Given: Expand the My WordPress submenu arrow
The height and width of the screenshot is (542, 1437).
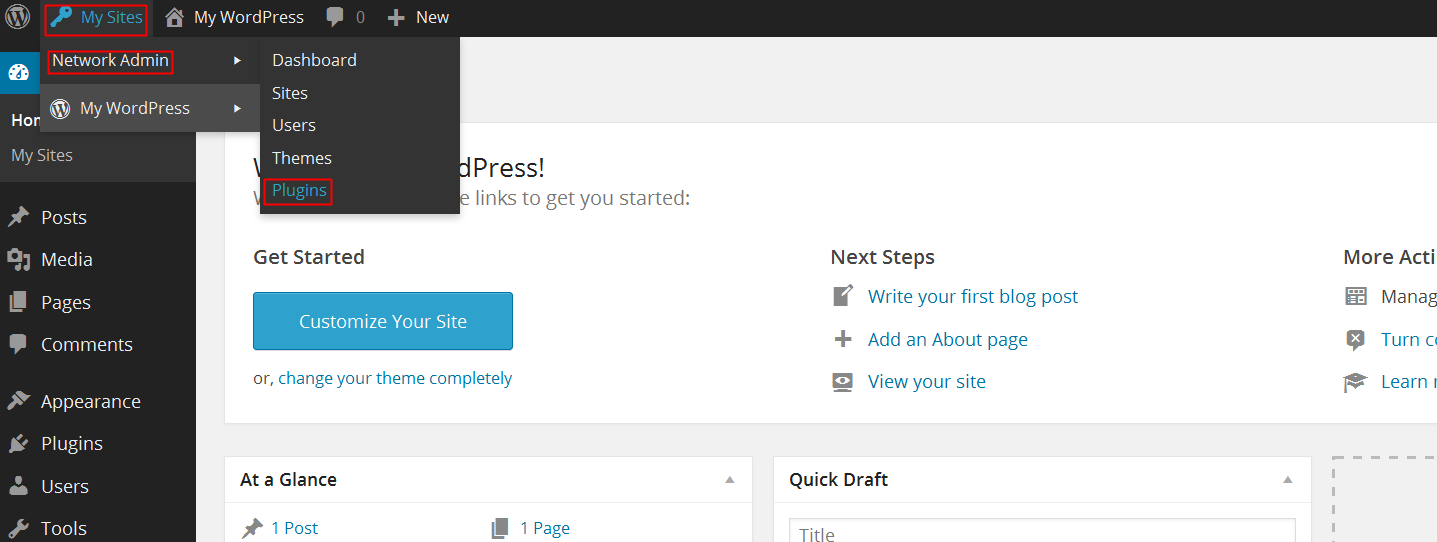Looking at the screenshot, I should [237, 108].
